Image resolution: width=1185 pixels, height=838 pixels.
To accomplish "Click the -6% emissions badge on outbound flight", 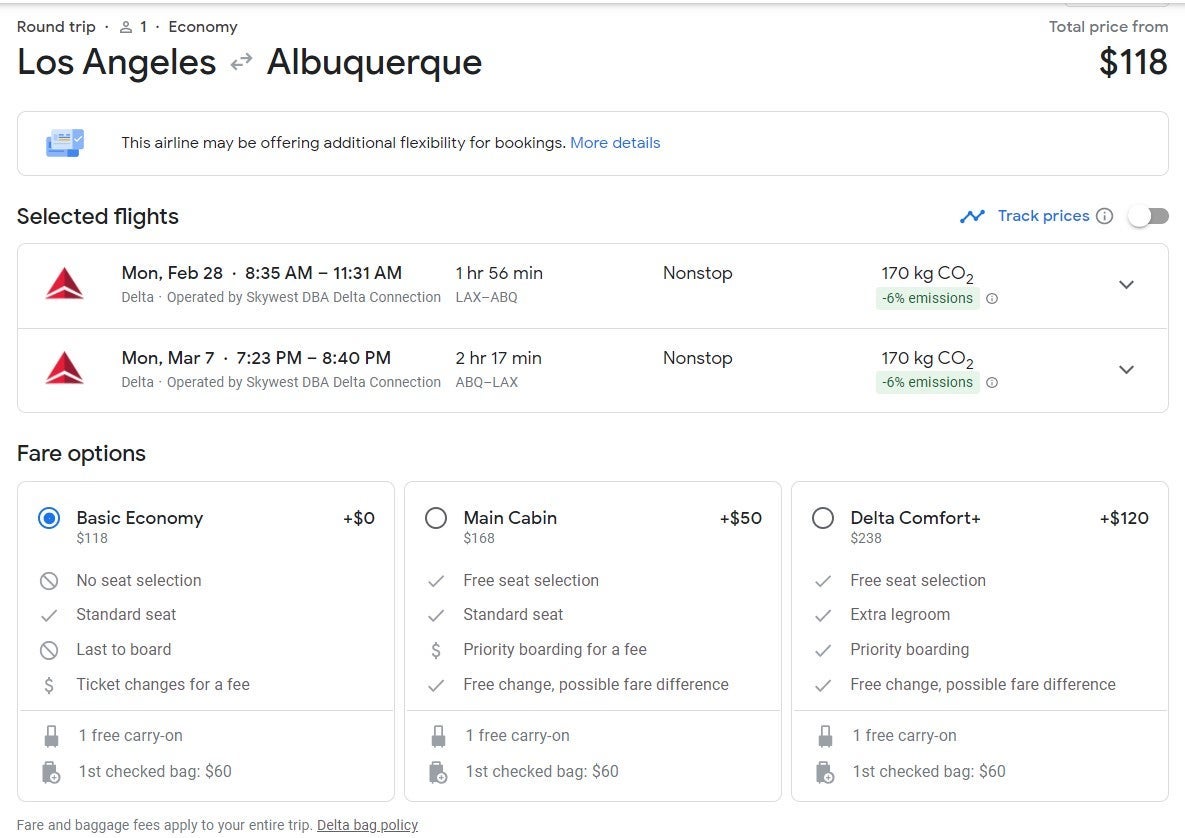I will (x=927, y=298).
